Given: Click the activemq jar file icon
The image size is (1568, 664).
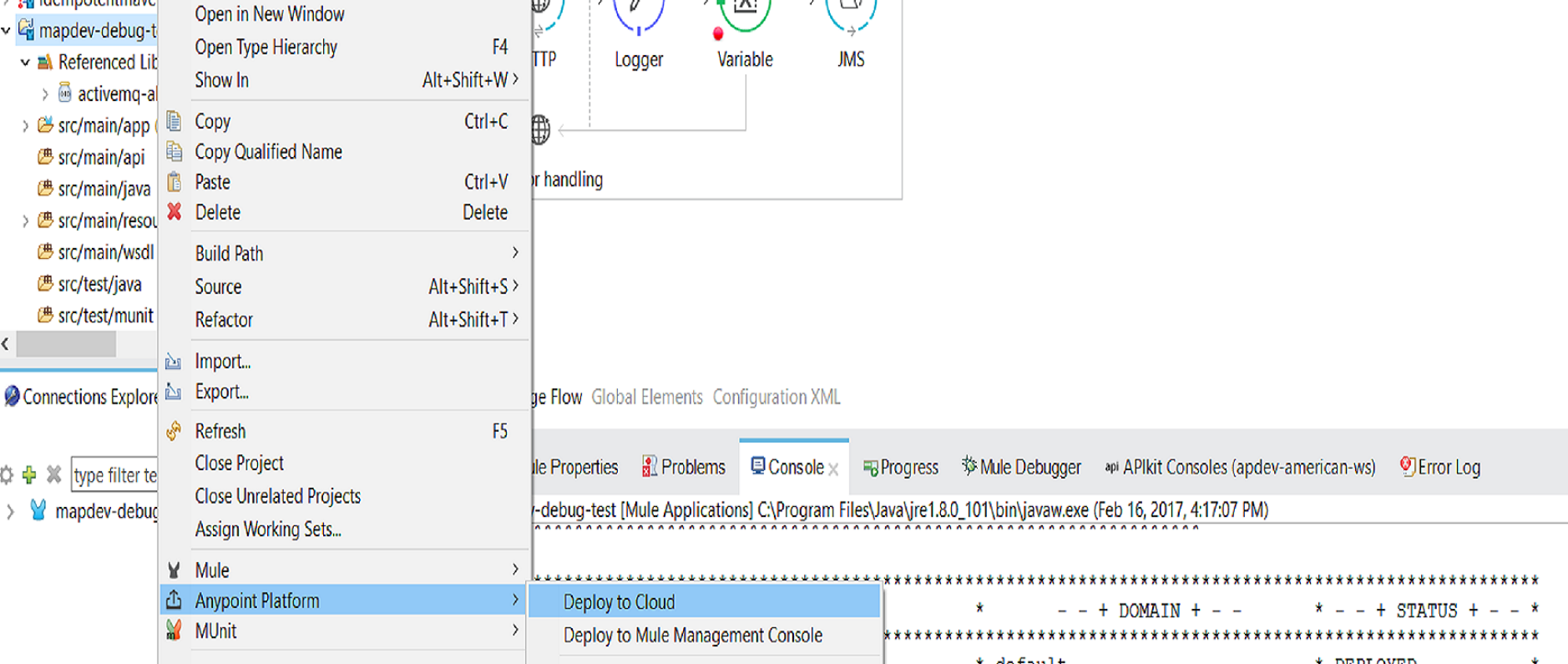Looking at the screenshot, I should point(65,94).
